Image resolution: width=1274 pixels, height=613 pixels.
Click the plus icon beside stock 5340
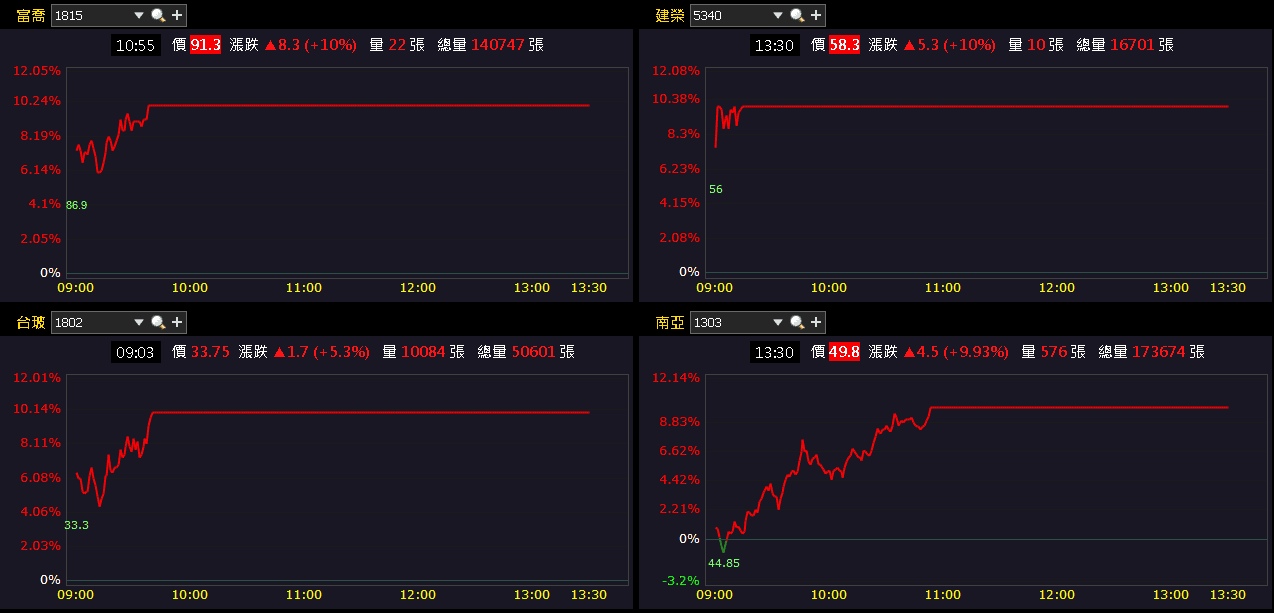[x=816, y=15]
